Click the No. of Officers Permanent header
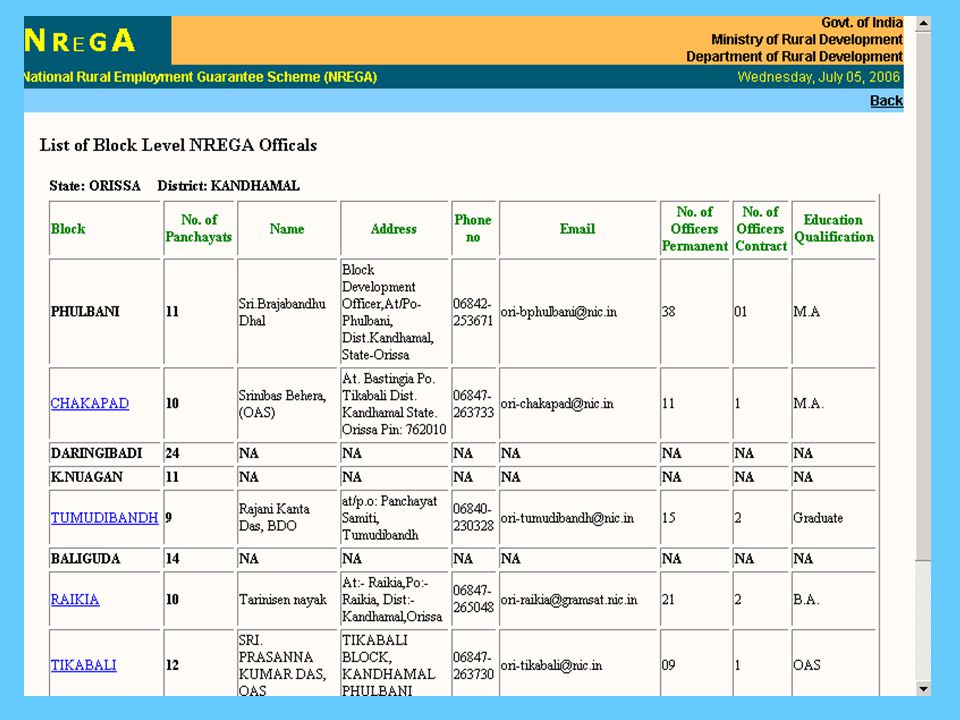The height and width of the screenshot is (720, 960). coord(694,229)
